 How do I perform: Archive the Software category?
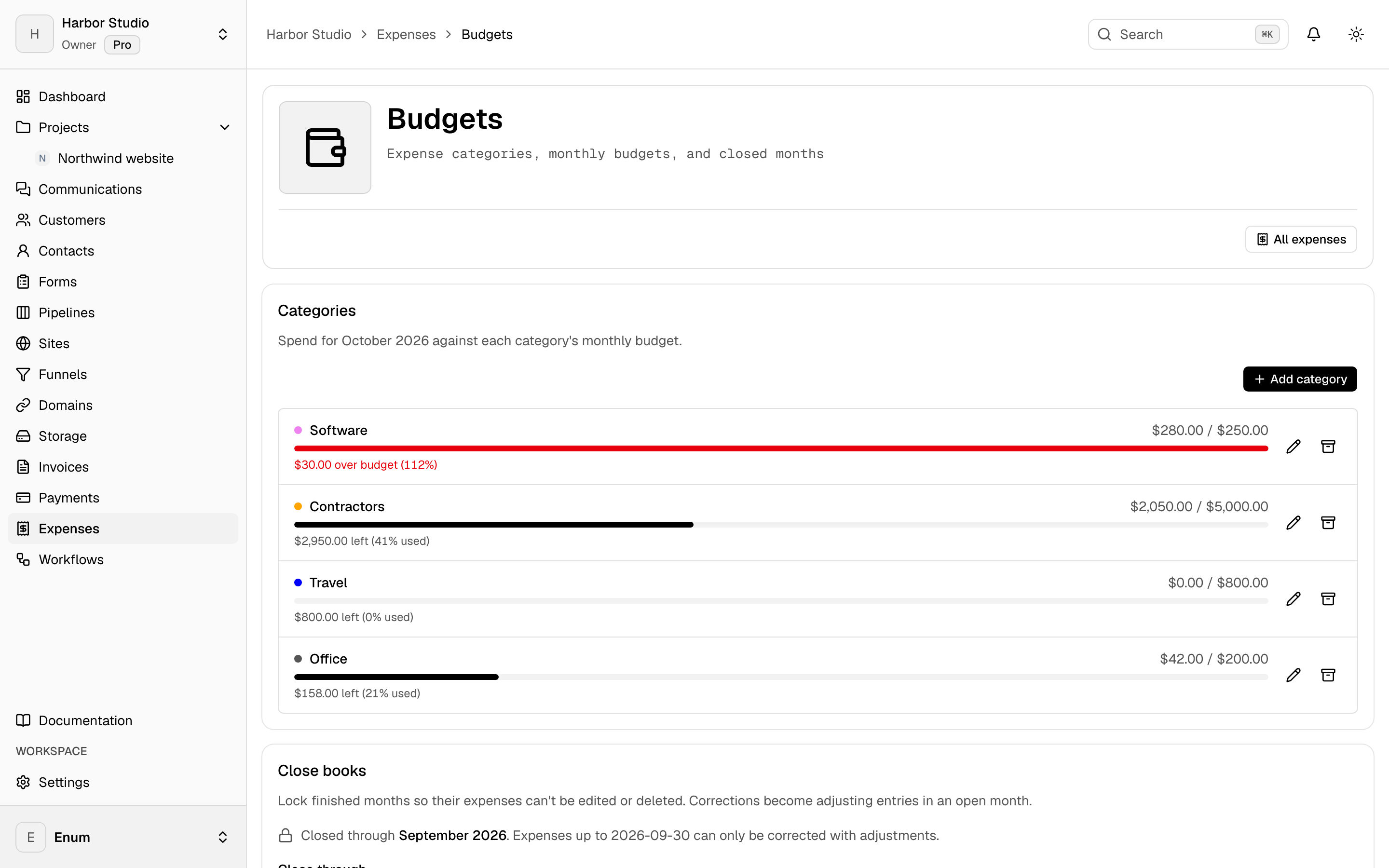coord(1328,447)
